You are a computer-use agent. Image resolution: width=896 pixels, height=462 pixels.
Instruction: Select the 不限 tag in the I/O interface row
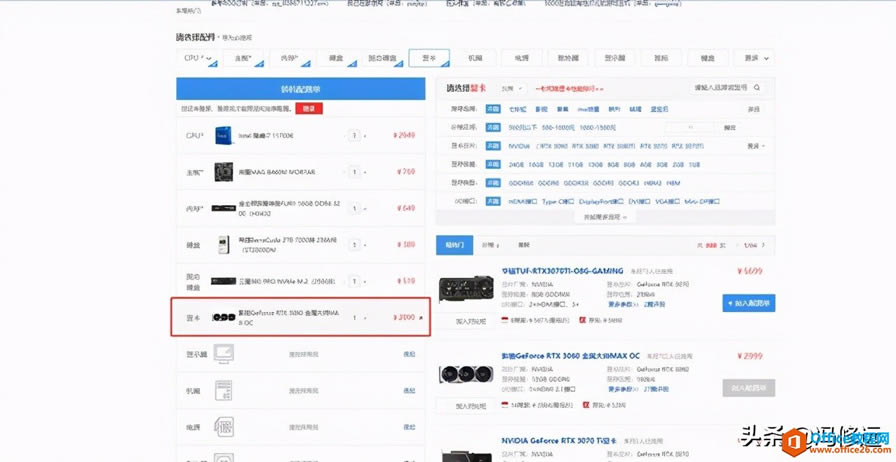[493, 201]
